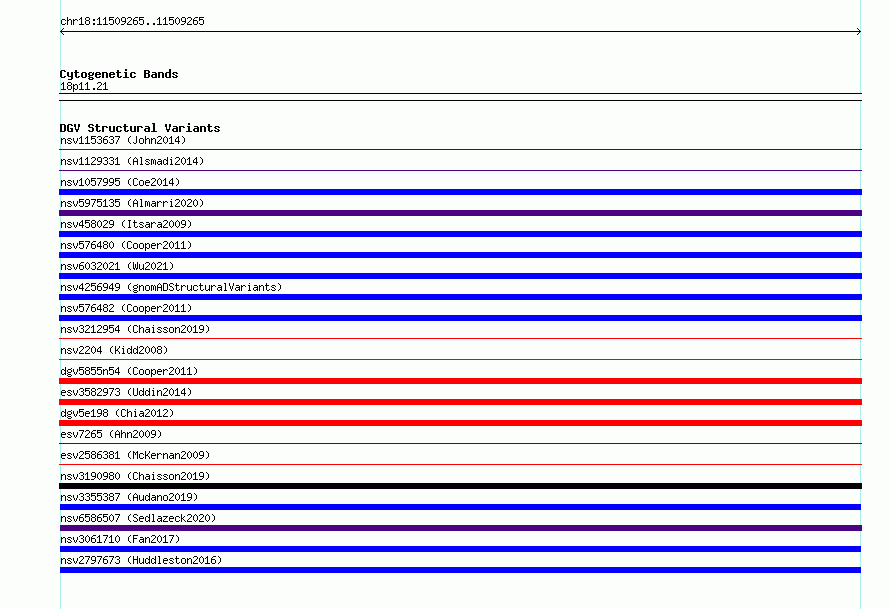Click the nsv4256949 (gnomADStructuralVariants) label
Image resolution: width=890 pixels, height=609 pixels.
(171, 287)
